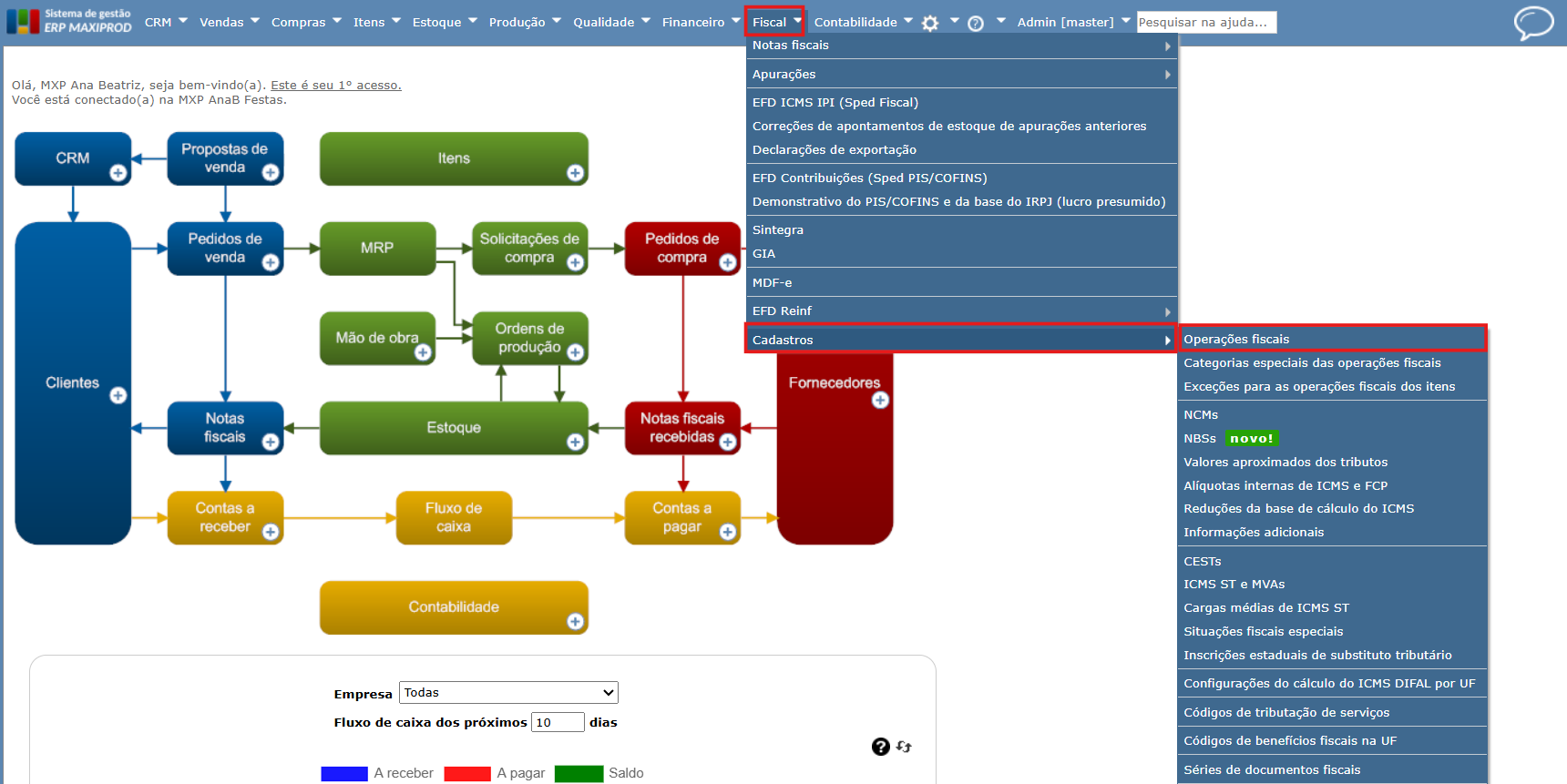Open the Contabilidade module block
The height and width of the screenshot is (784, 1567).
point(454,607)
